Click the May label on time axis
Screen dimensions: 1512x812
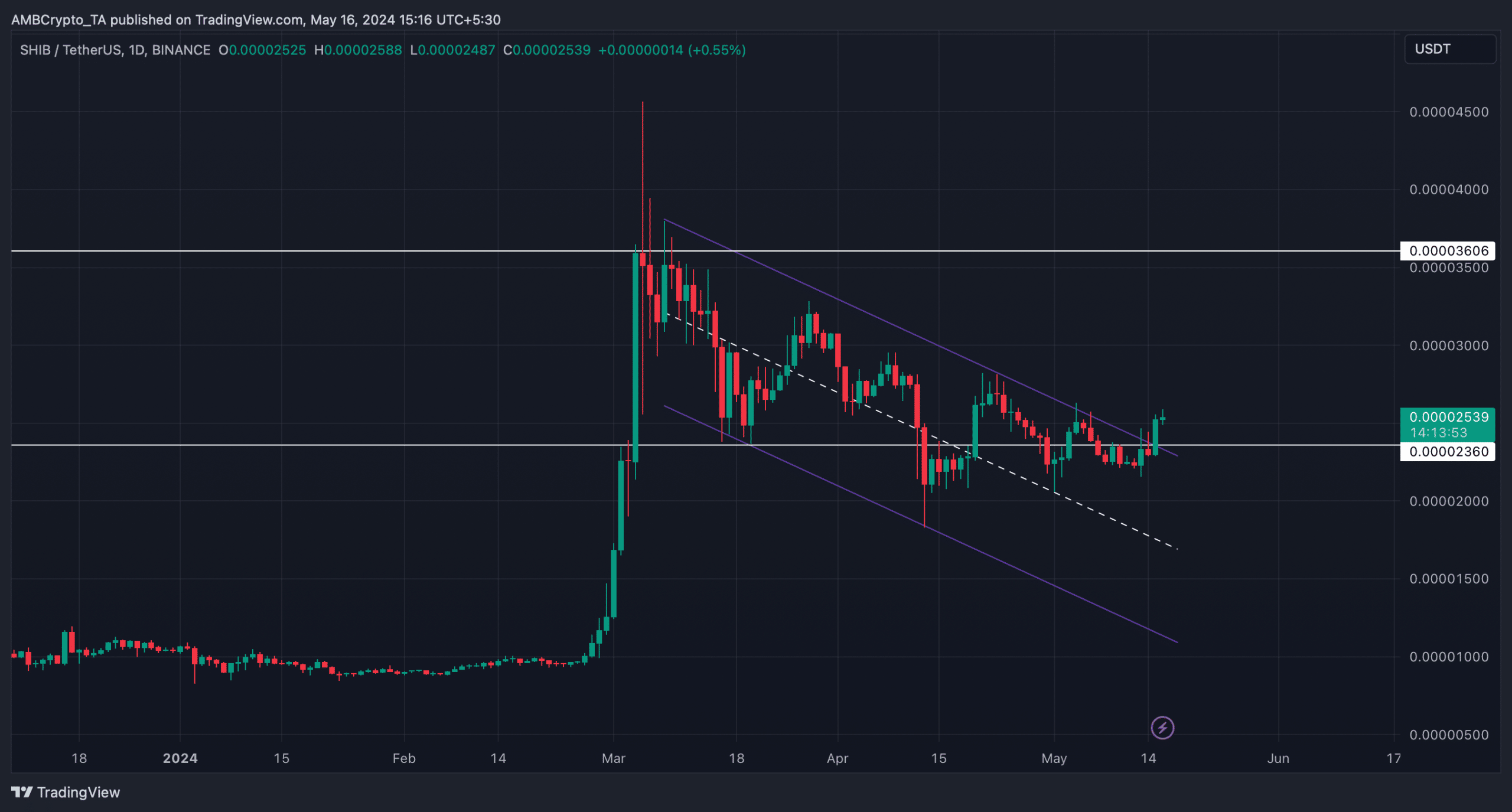(1054, 758)
